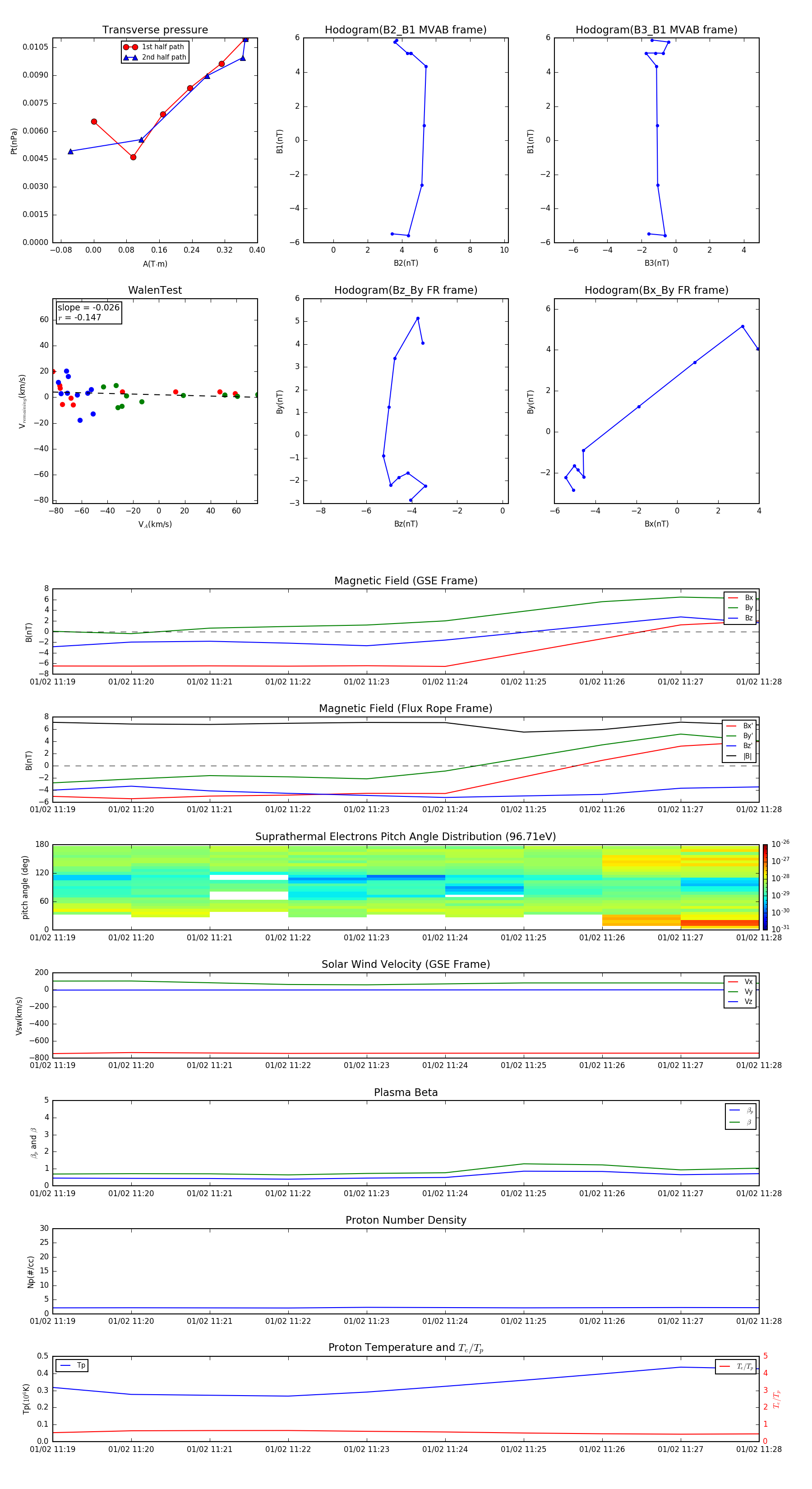The height and width of the screenshot is (1489, 812).
Task: Click the 'B3(nT)' x-axis label
Action: (656, 263)
